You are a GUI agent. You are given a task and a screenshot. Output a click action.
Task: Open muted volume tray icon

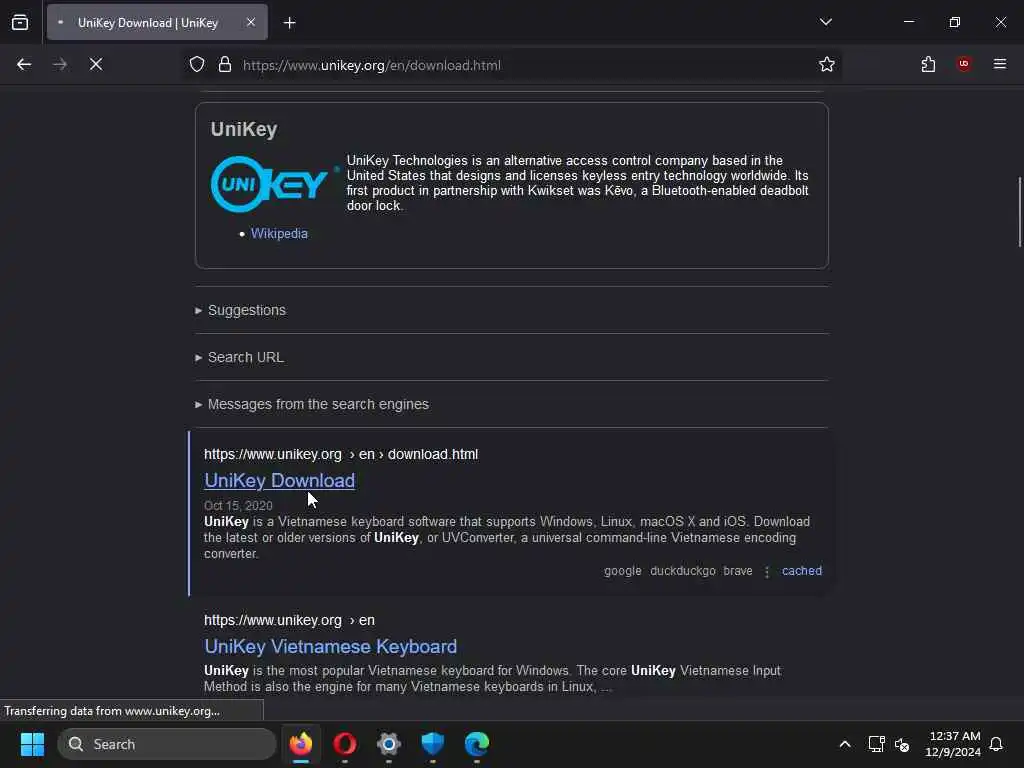click(902, 744)
